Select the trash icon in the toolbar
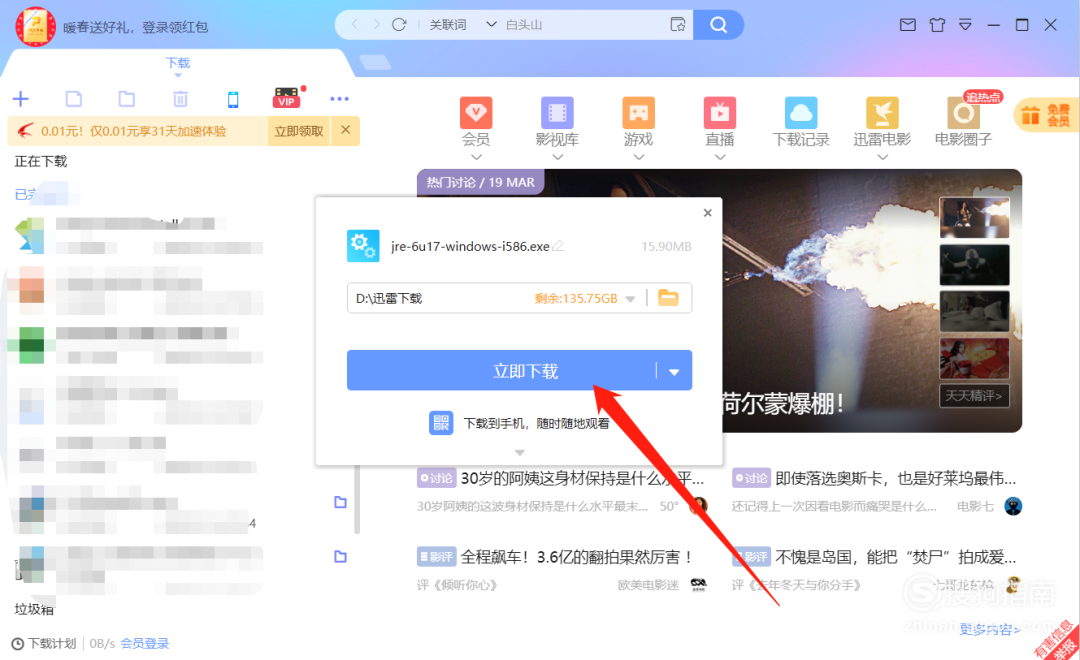Viewport: 1080px width, 660px height. tap(181, 99)
